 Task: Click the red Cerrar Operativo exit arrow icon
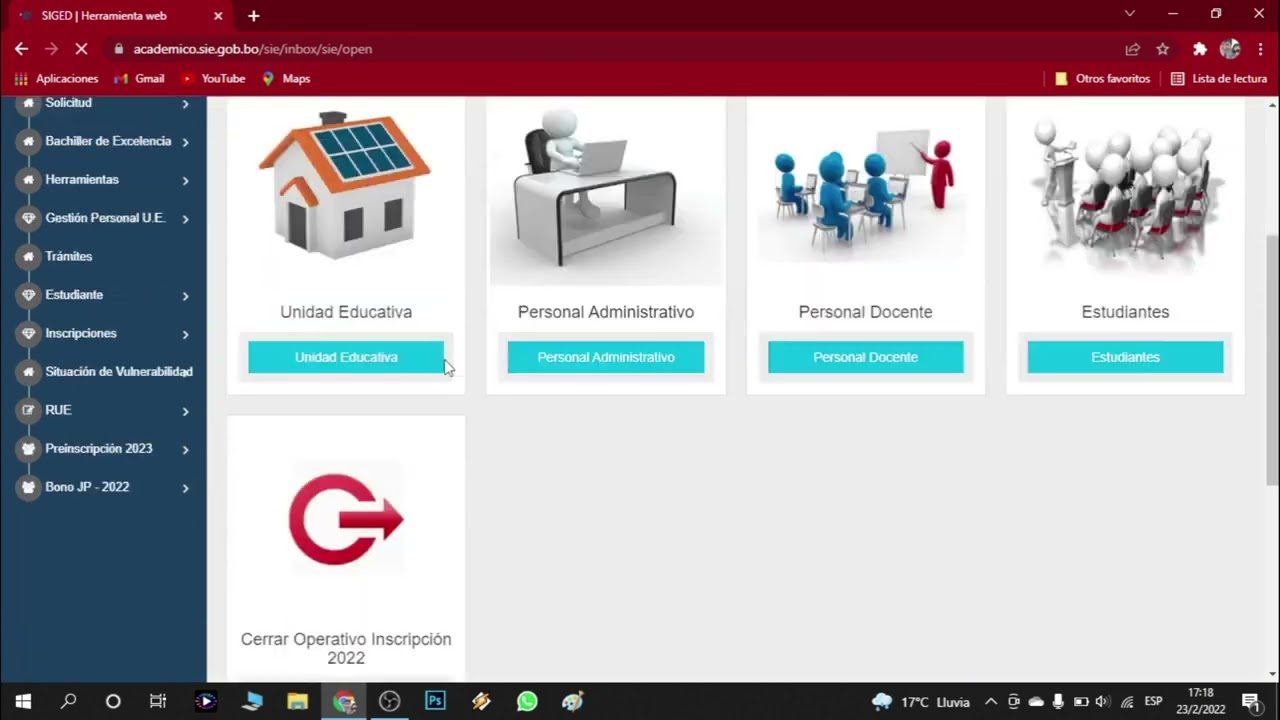[346, 519]
